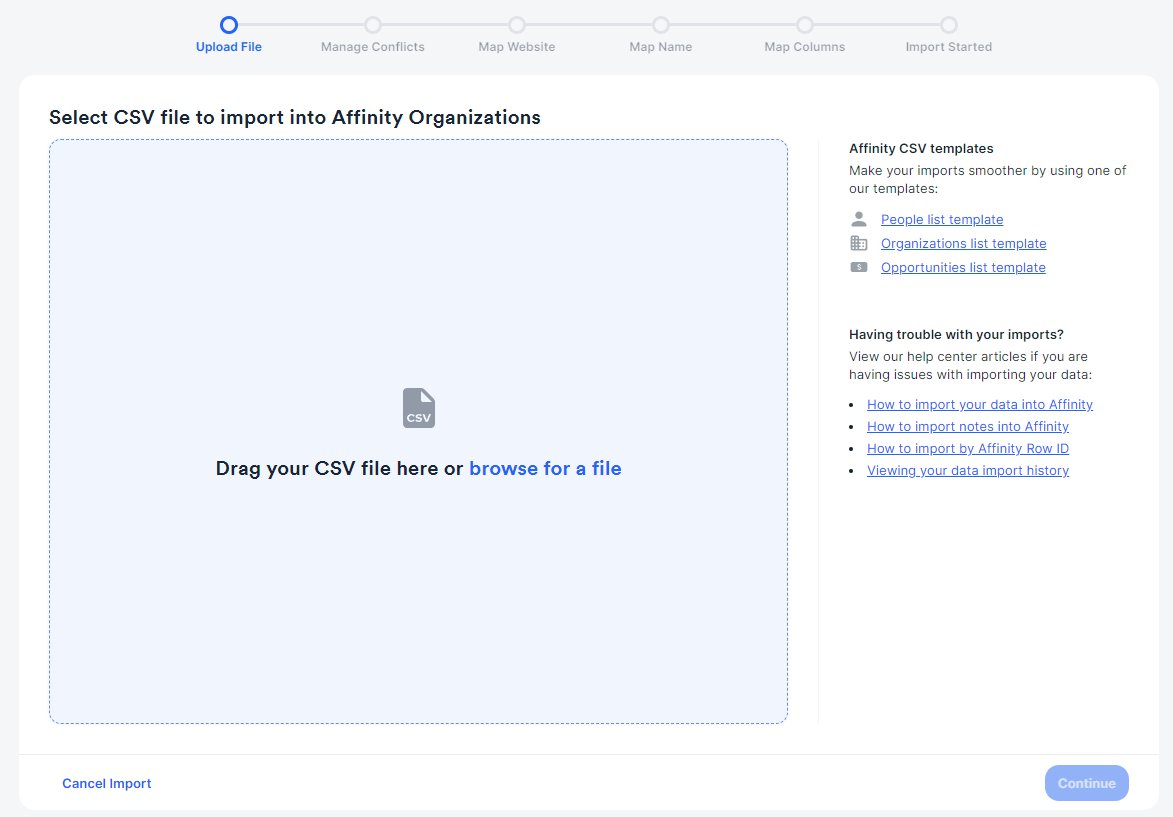Click the building icon next to Organizations list template
This screenshot has height=817, width=1173.
click(x=859, y=242)
